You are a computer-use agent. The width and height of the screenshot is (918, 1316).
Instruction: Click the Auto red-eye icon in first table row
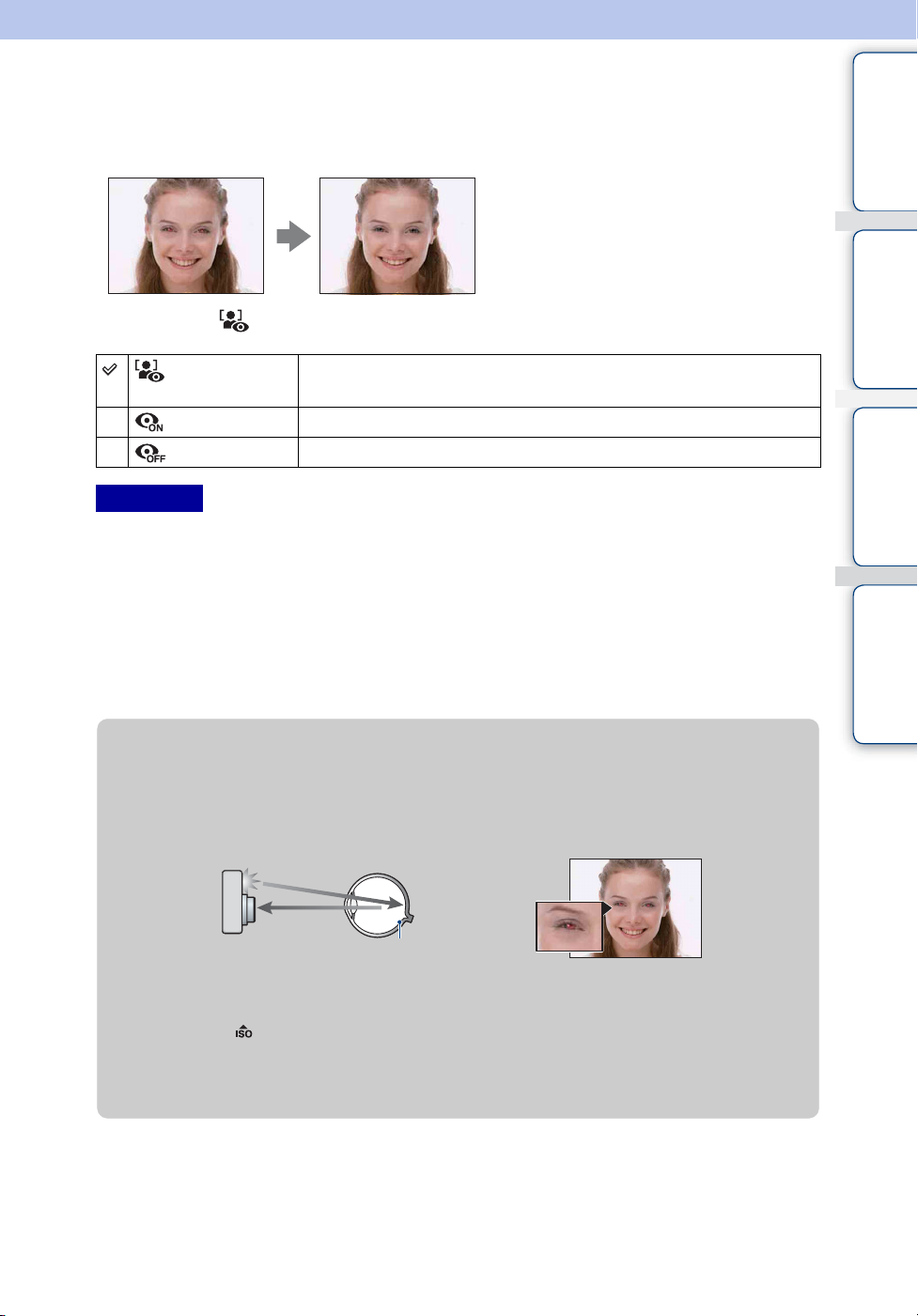coord(148,370)
